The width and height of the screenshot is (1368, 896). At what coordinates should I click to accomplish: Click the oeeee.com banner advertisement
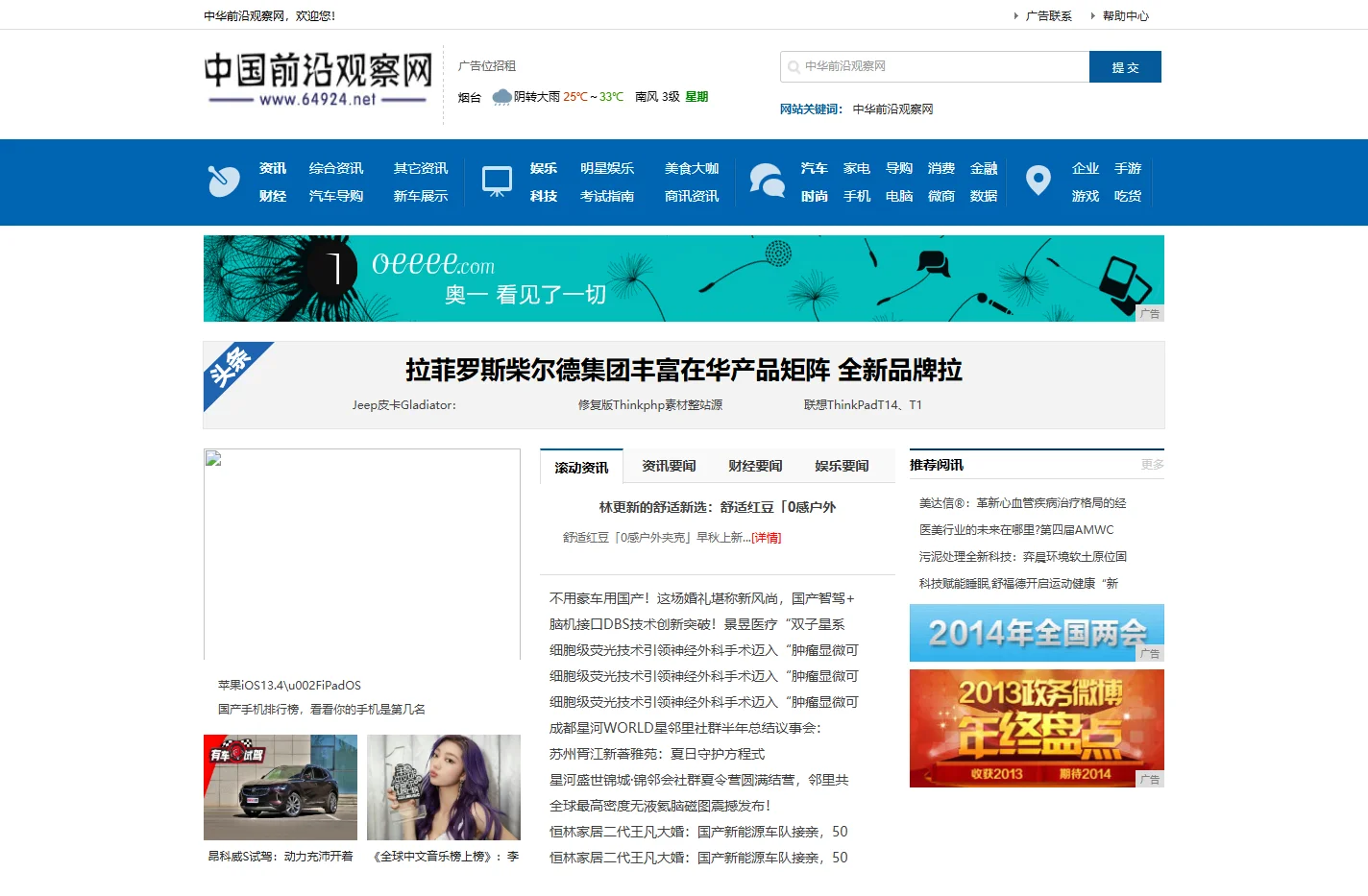click(x=684, y=278)
